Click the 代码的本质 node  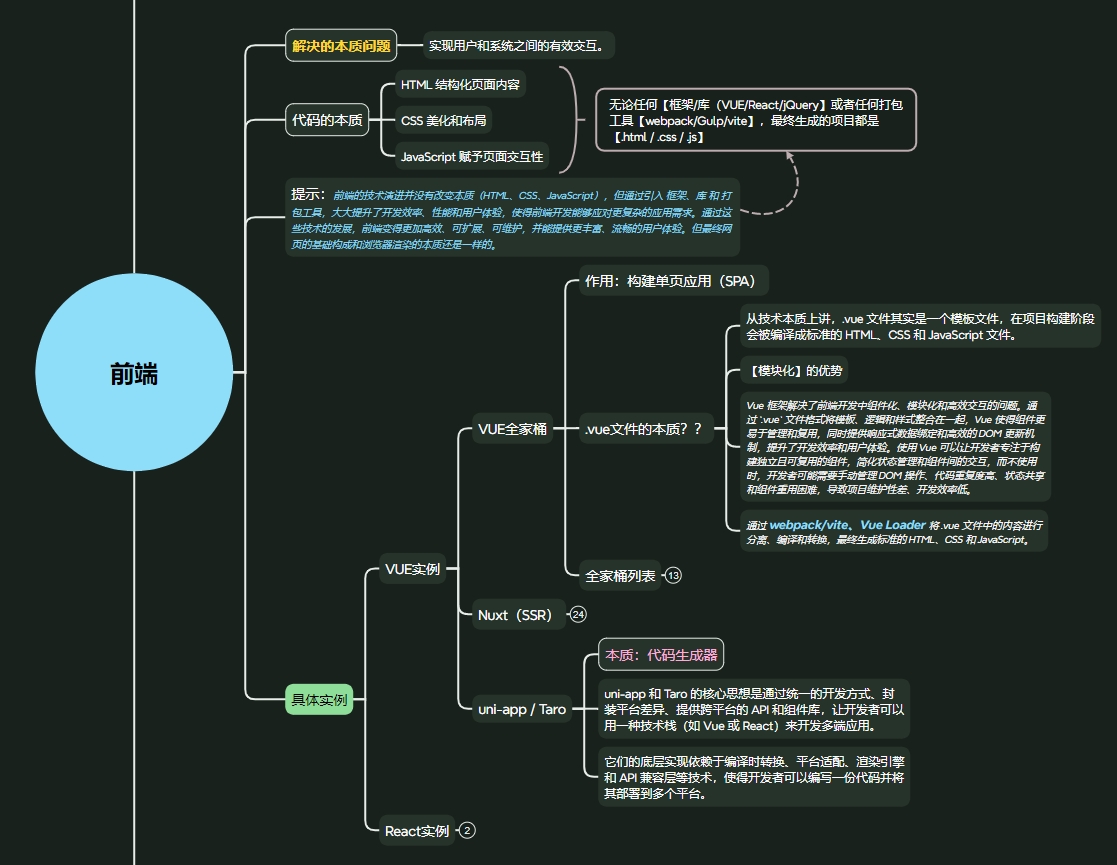click(x=327, y=121)
